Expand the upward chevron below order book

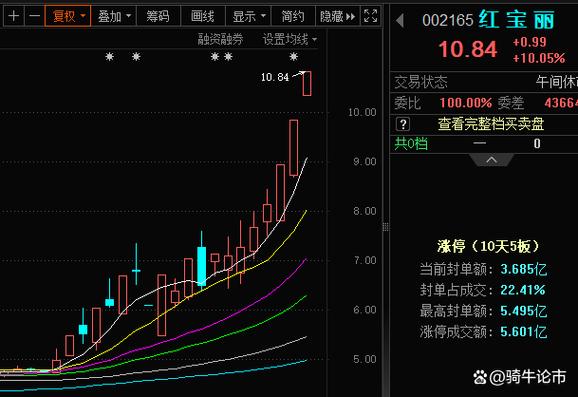click(491, 160)
